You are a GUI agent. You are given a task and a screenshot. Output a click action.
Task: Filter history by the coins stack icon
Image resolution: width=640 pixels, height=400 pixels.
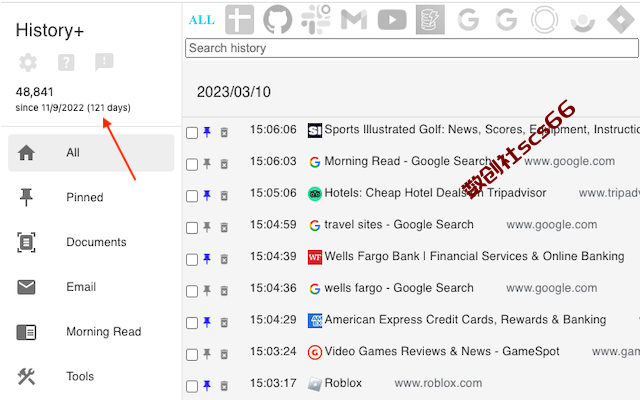430,20
